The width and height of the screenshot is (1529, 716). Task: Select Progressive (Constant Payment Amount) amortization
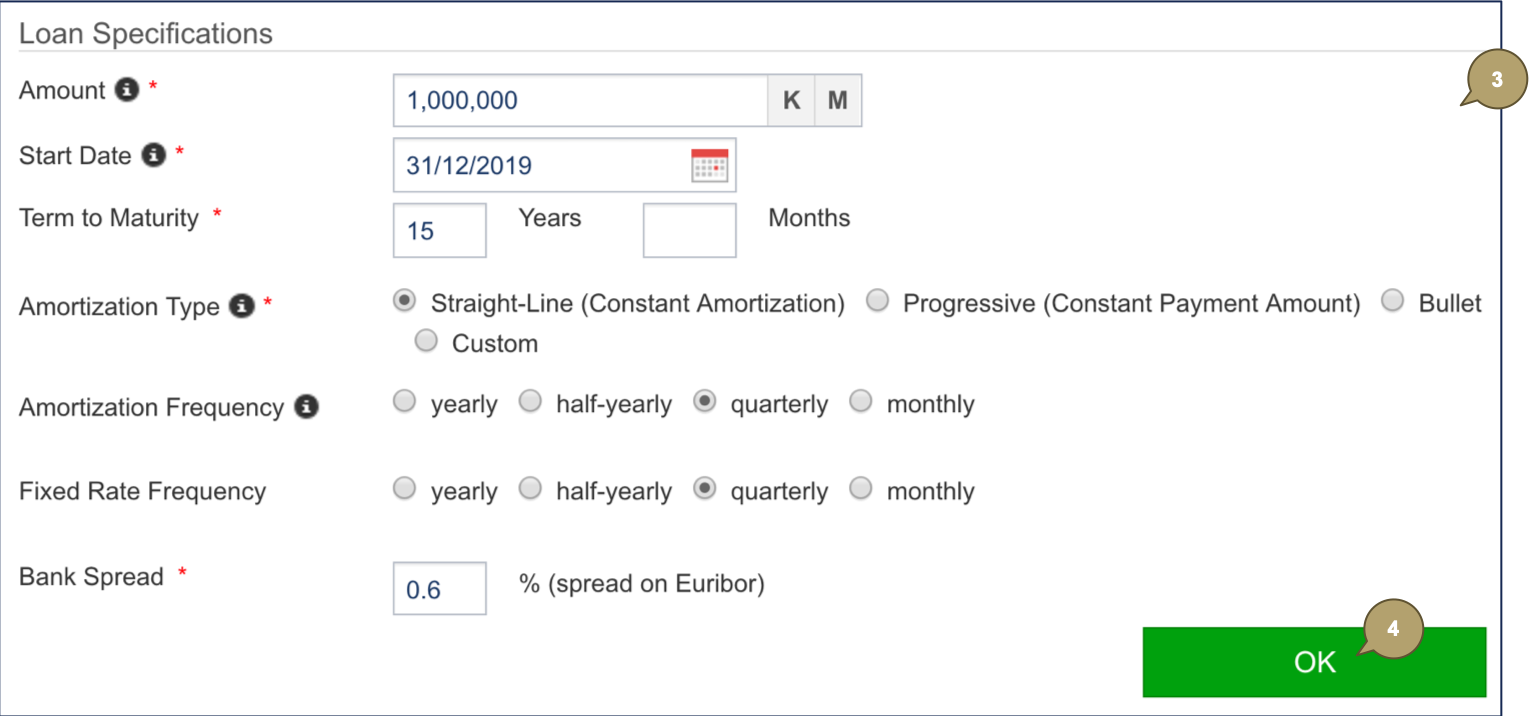point(878,302)
